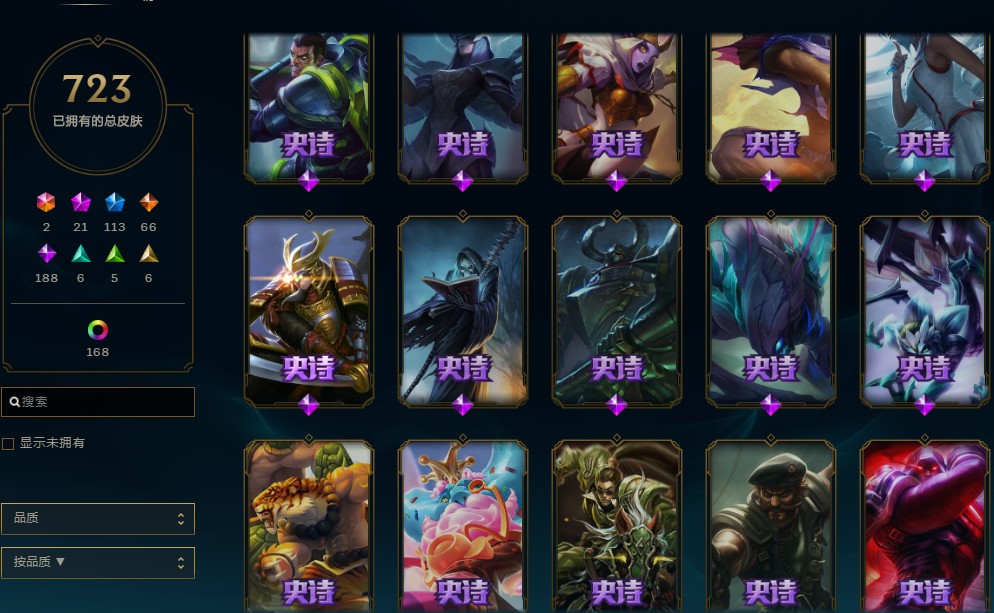Open the soldier with beret skin card
Screen dimensions: 994x613
[771, 526]
